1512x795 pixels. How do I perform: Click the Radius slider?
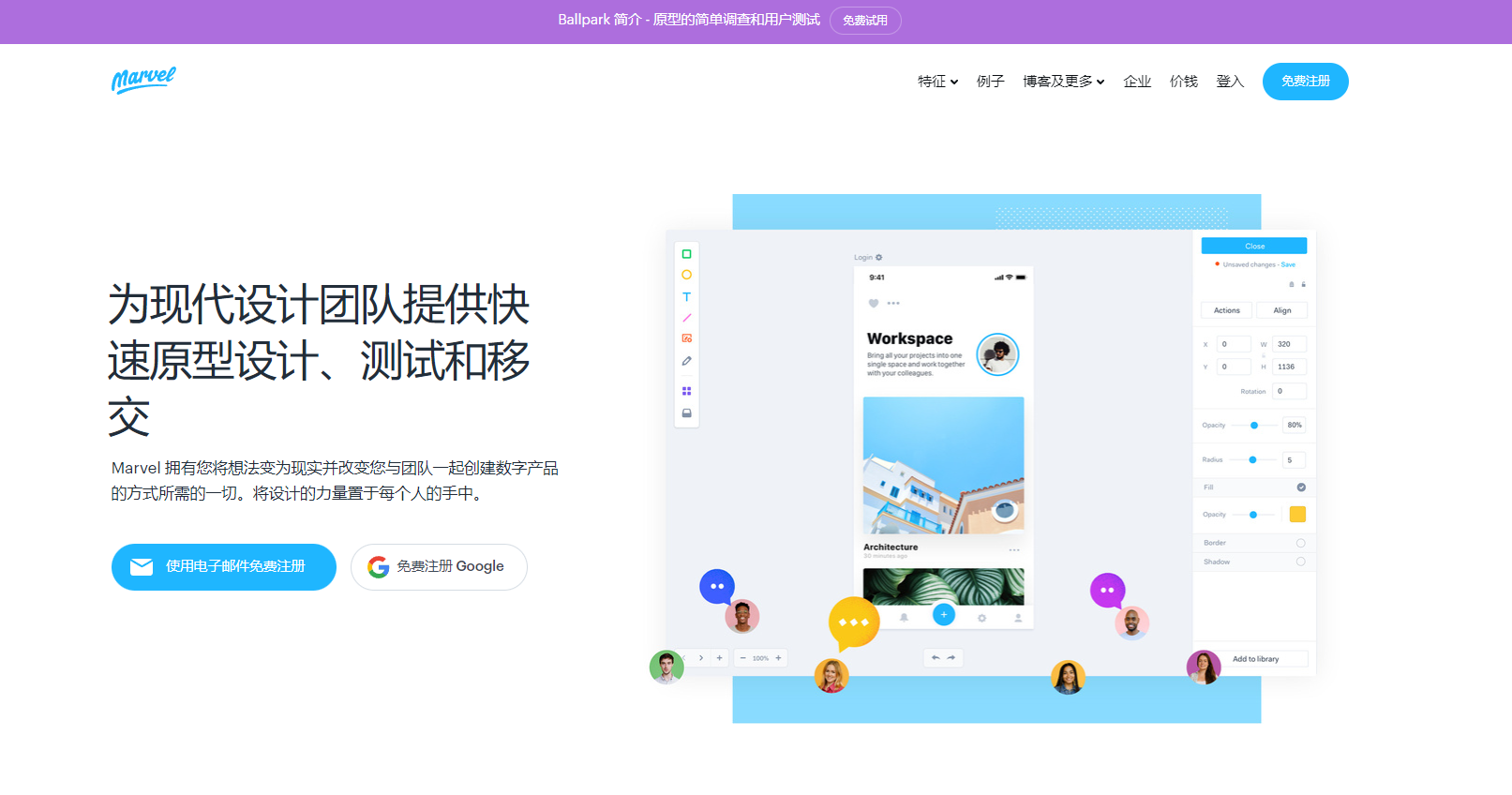(1254, 460)
